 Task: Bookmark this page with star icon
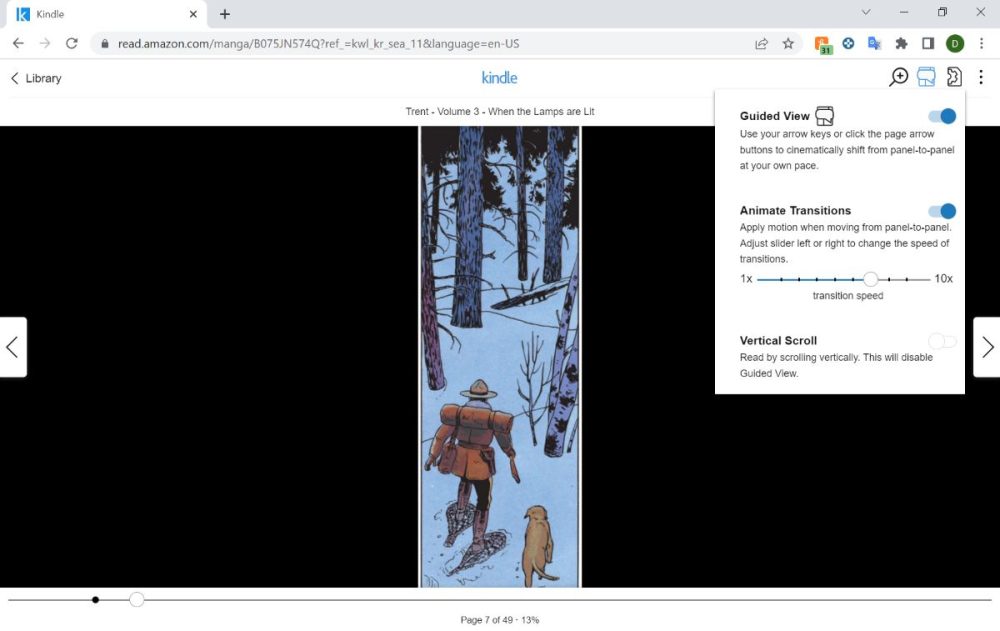click(x=788, y=43)
